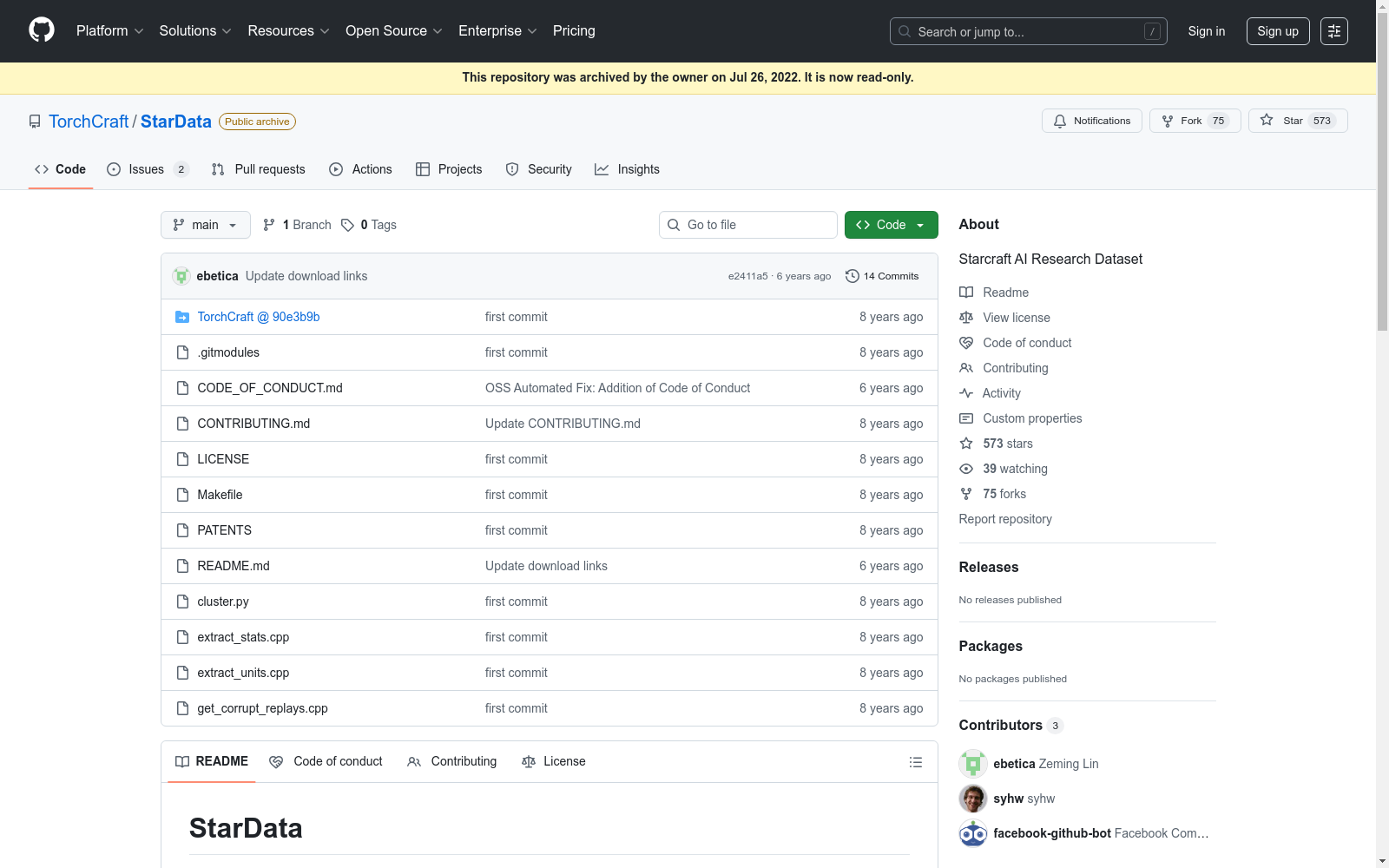This screenshot has height=868, width=1389.
Task: Click the GitHub logo icon
Action: point(42,30)
